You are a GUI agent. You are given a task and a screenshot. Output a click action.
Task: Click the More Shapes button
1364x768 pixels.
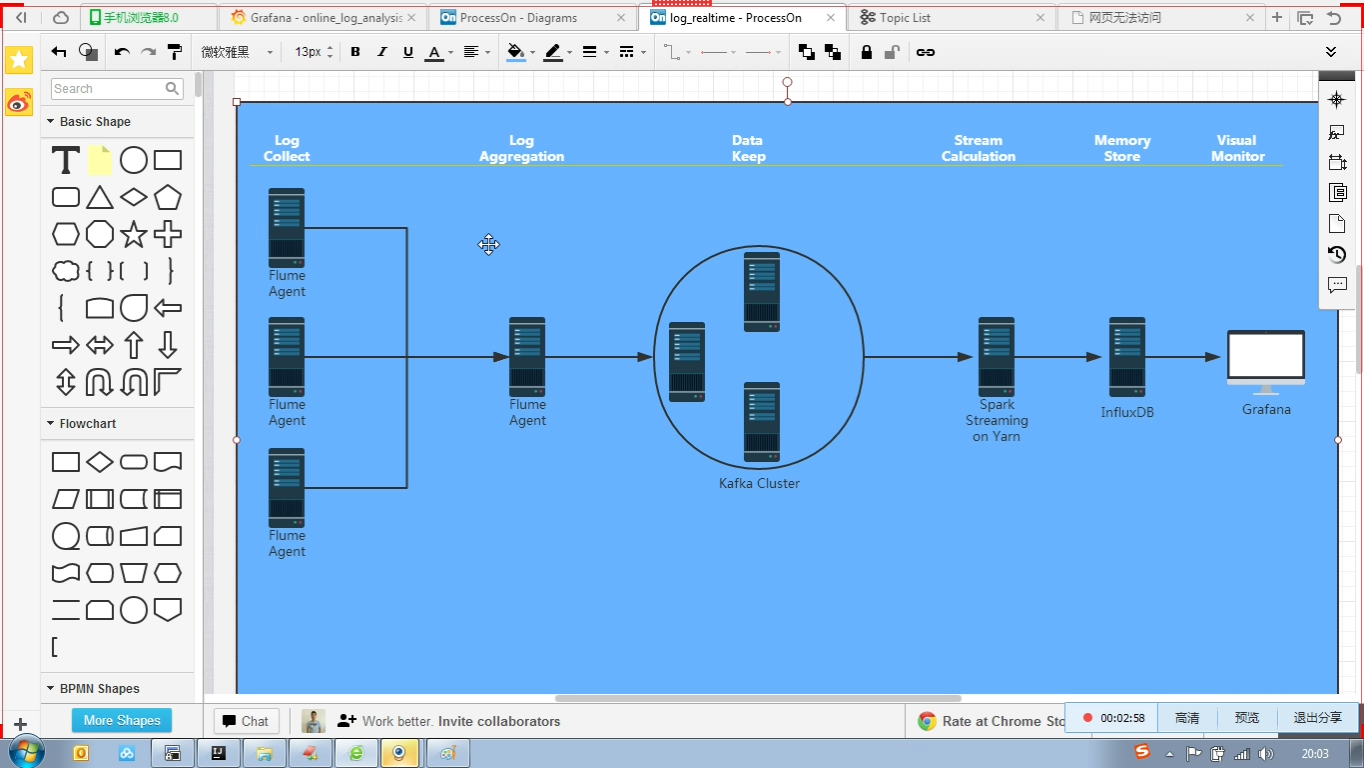tap(122, 720)
